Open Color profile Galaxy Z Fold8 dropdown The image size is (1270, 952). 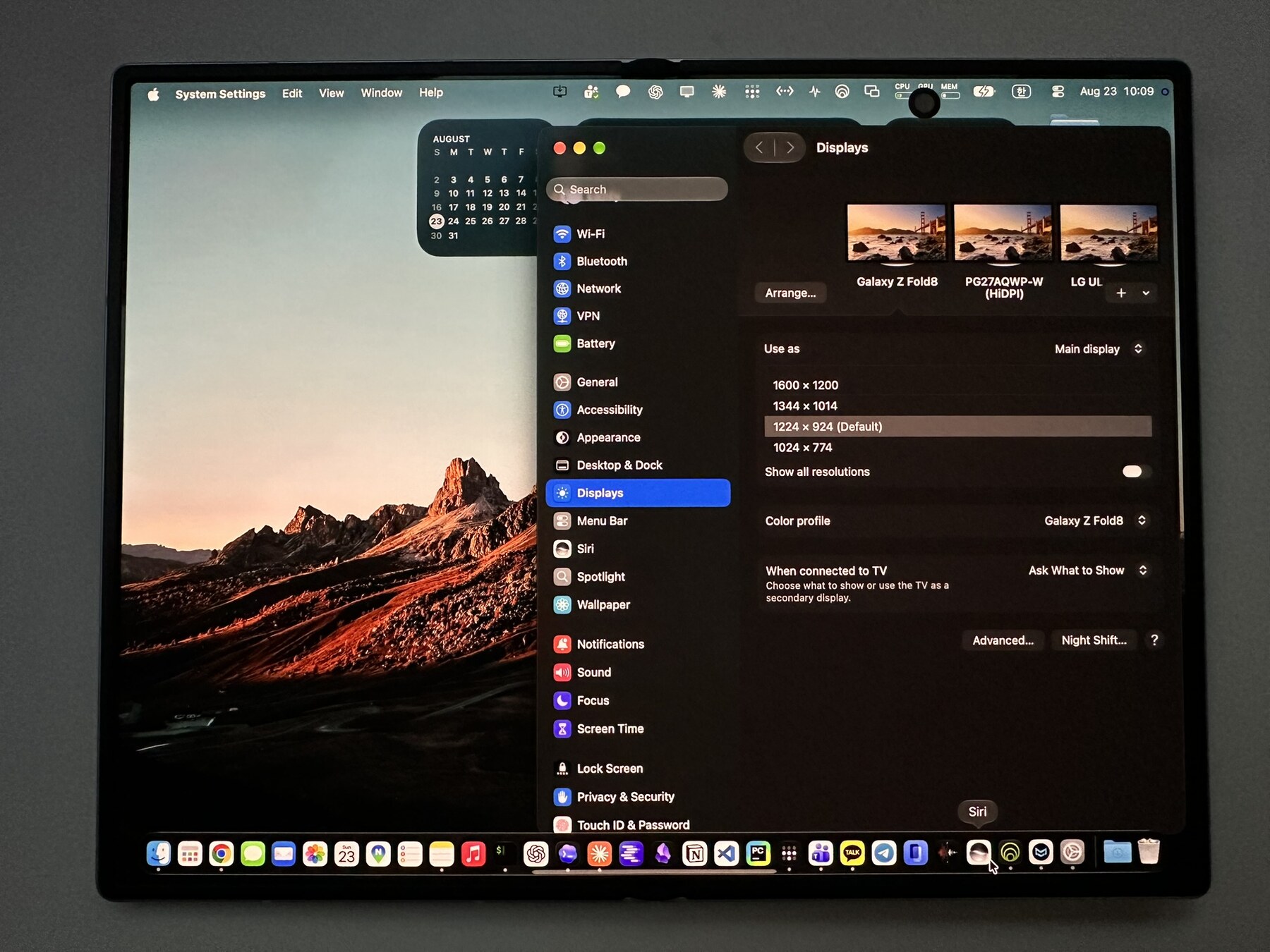(x=1096, y=521)
